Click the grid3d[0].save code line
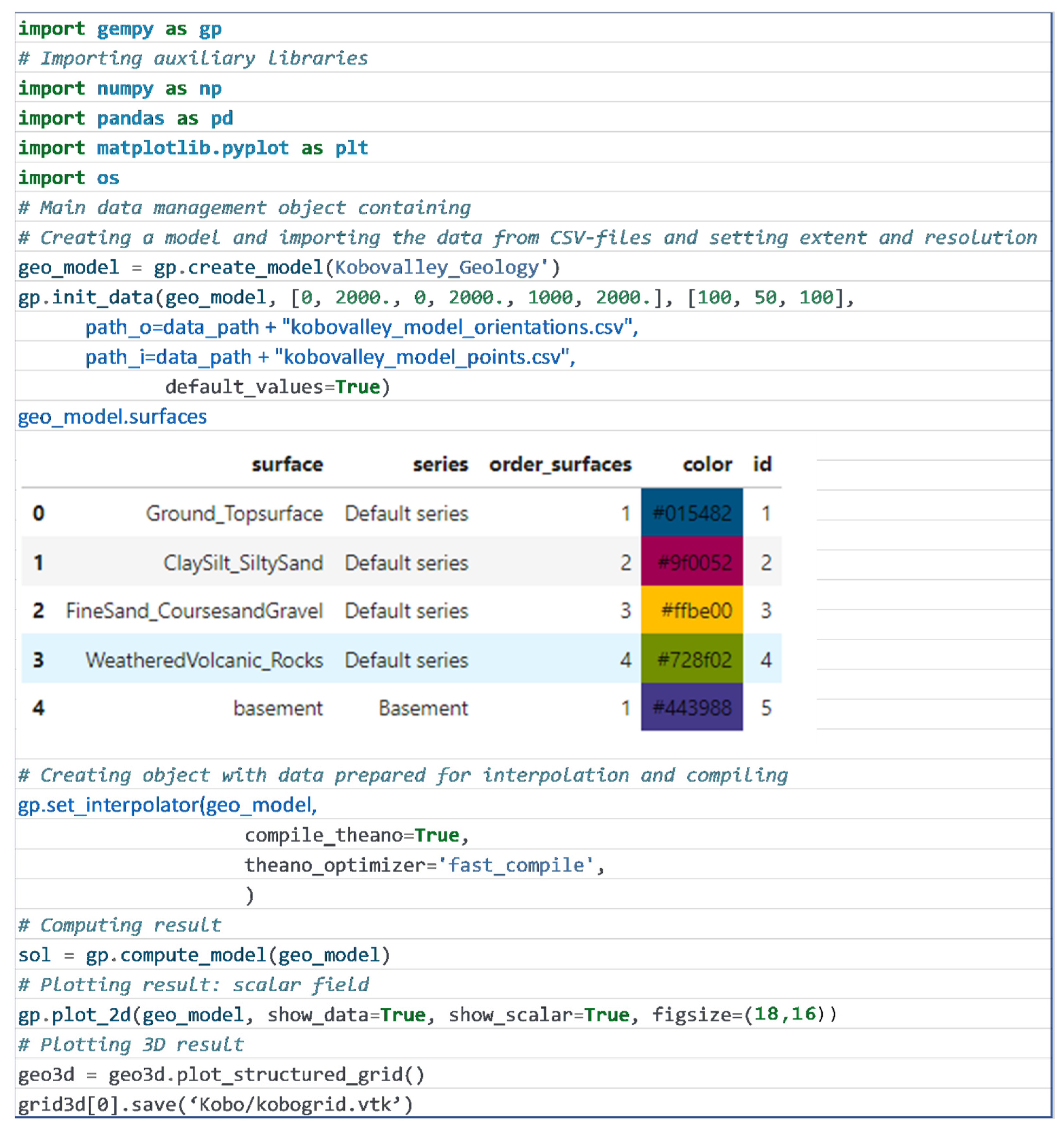Image resolution: width=1064 pixels, height=1133 pixels. click(x=215, y=1104)
